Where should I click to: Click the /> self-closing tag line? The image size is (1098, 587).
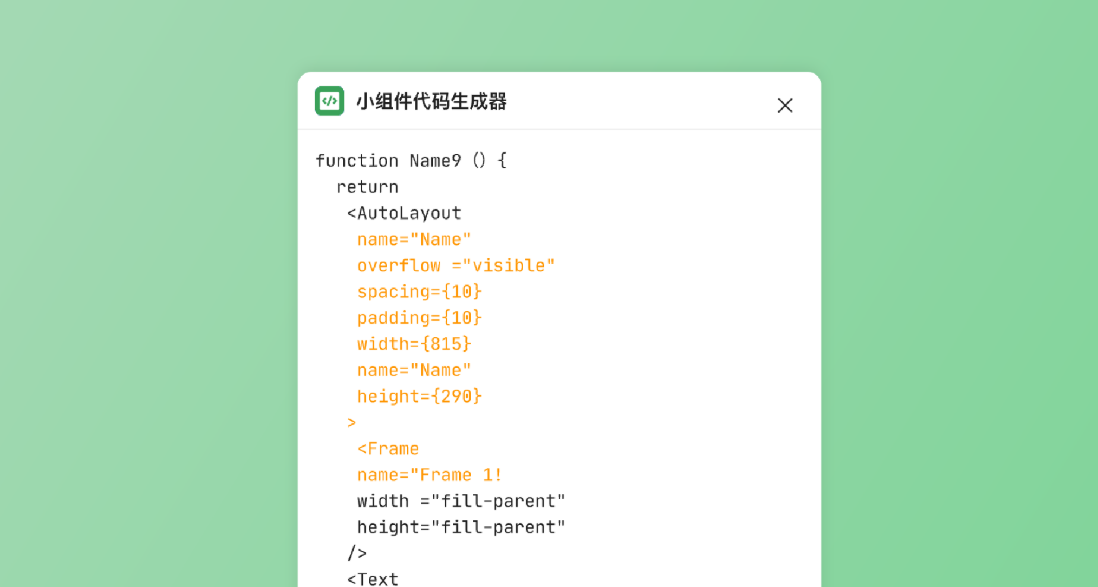356,553
